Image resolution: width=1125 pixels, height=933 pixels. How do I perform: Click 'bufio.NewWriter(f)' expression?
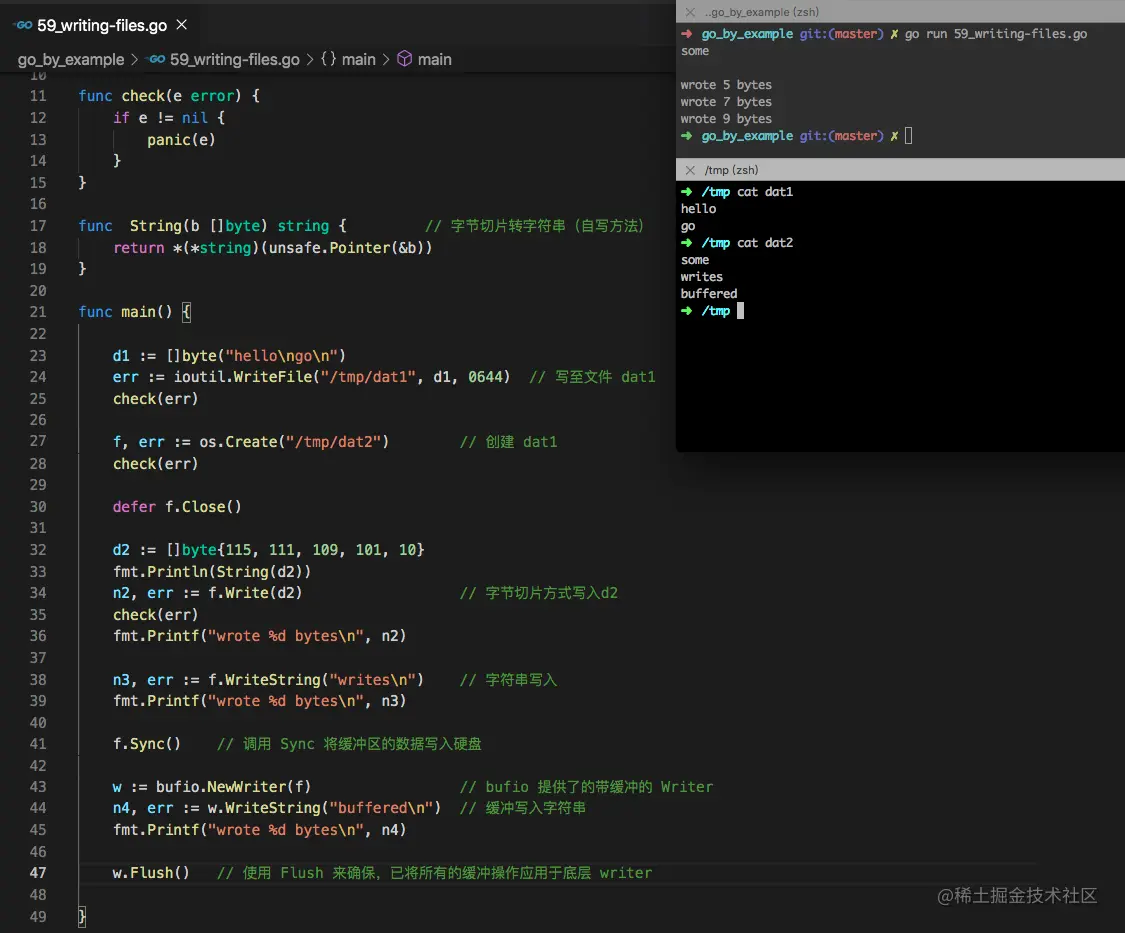233,787
